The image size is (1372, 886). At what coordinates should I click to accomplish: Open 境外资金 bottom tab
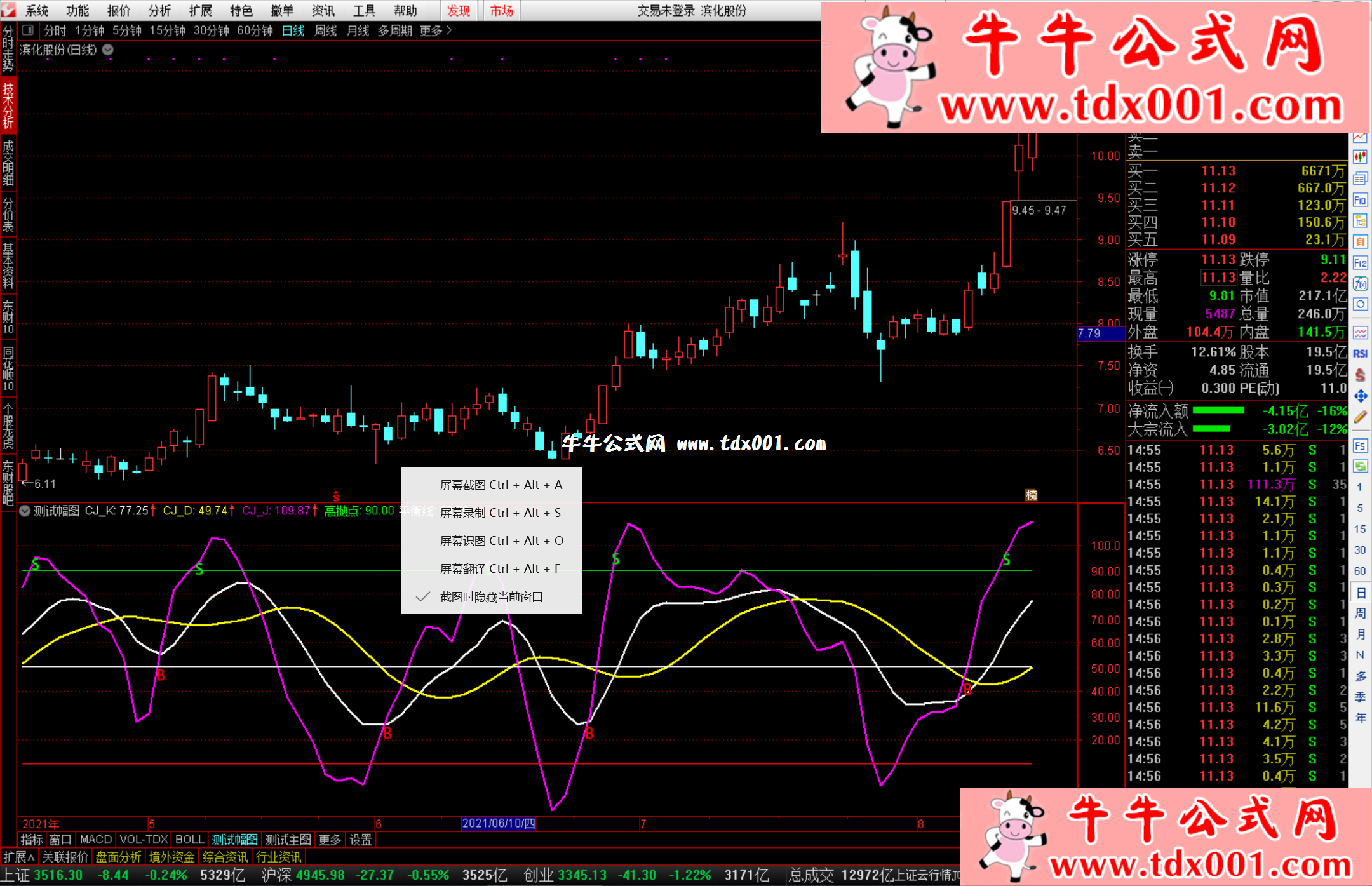coord(171,857)
